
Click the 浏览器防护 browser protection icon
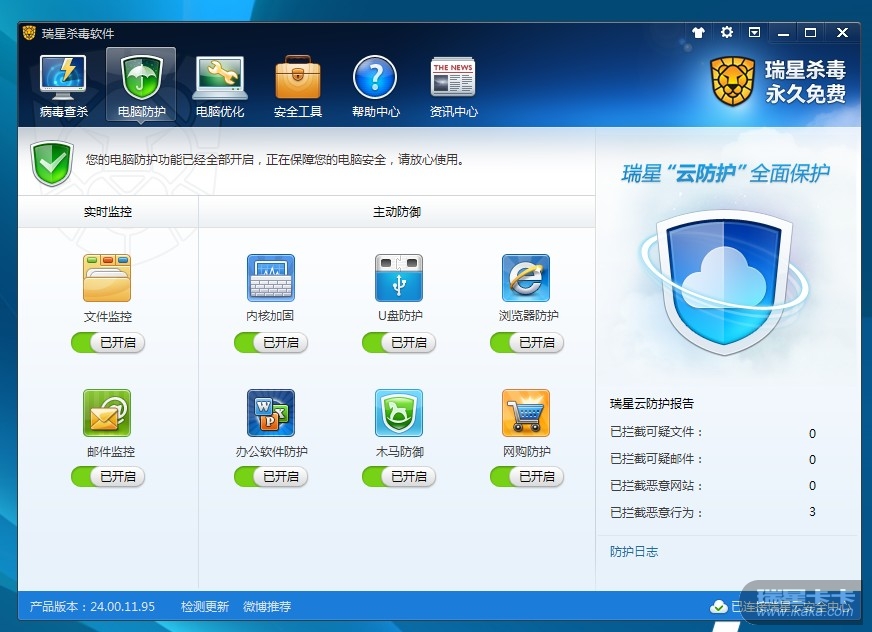point(526,278)
